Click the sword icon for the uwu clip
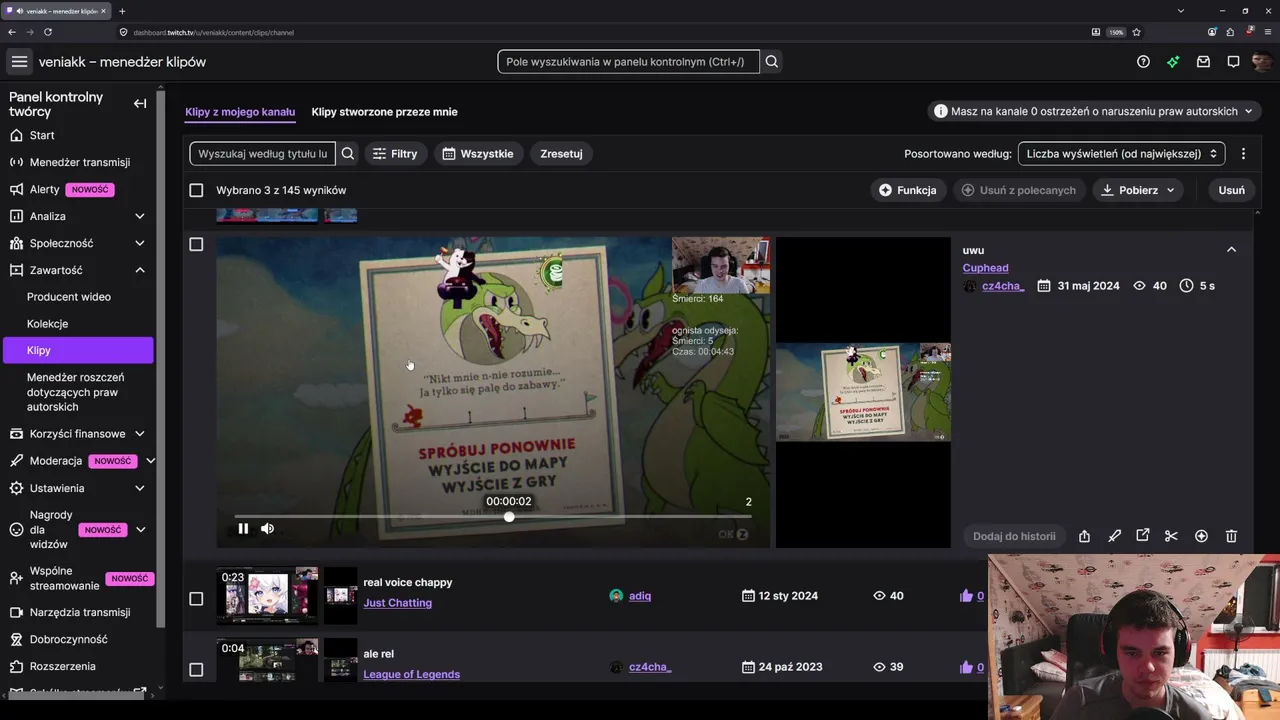Viewport: 1280px width, 720px height. point(1114,536)
